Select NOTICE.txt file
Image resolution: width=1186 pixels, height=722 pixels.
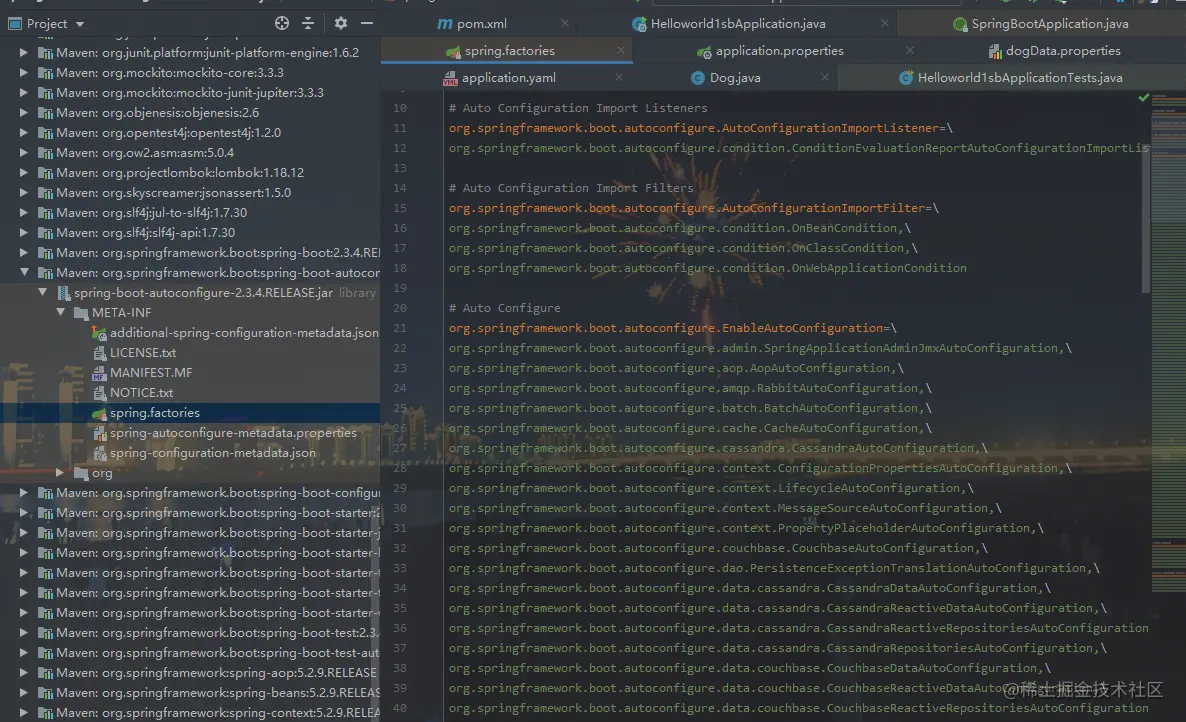pyautogui.click(x=141, y=392)
